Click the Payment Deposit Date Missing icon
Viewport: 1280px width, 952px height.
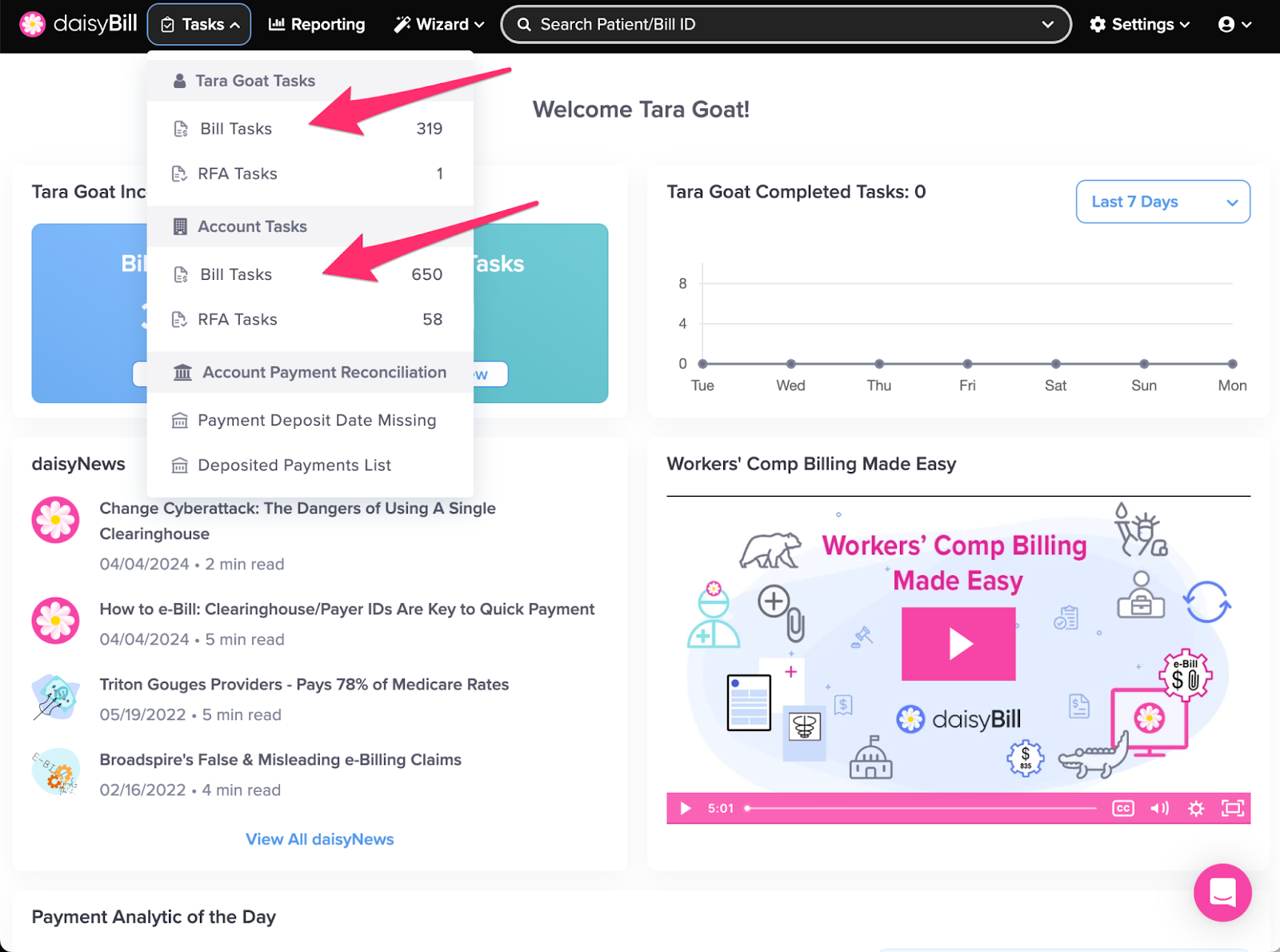(180, 421)
